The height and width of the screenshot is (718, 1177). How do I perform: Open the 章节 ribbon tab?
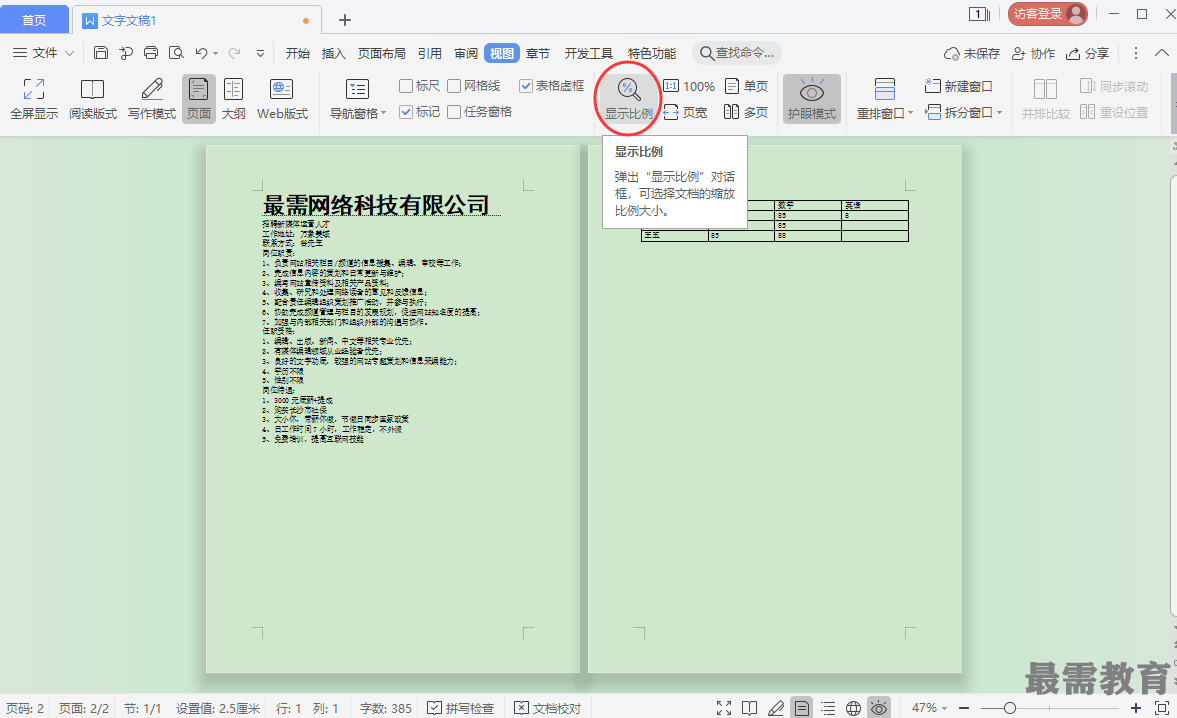point(537,53)
